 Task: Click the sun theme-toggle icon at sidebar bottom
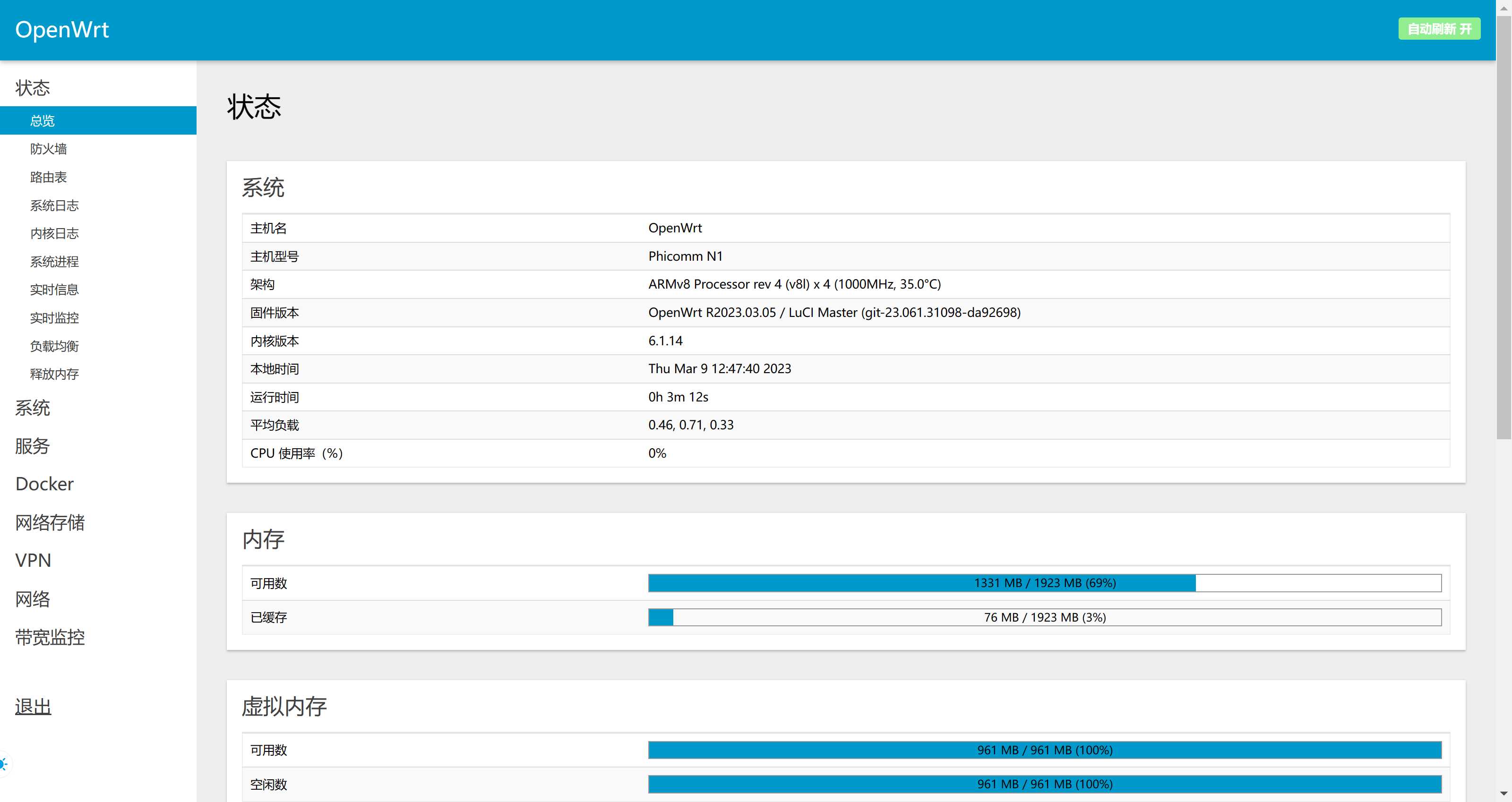click(x=3, y=764)
